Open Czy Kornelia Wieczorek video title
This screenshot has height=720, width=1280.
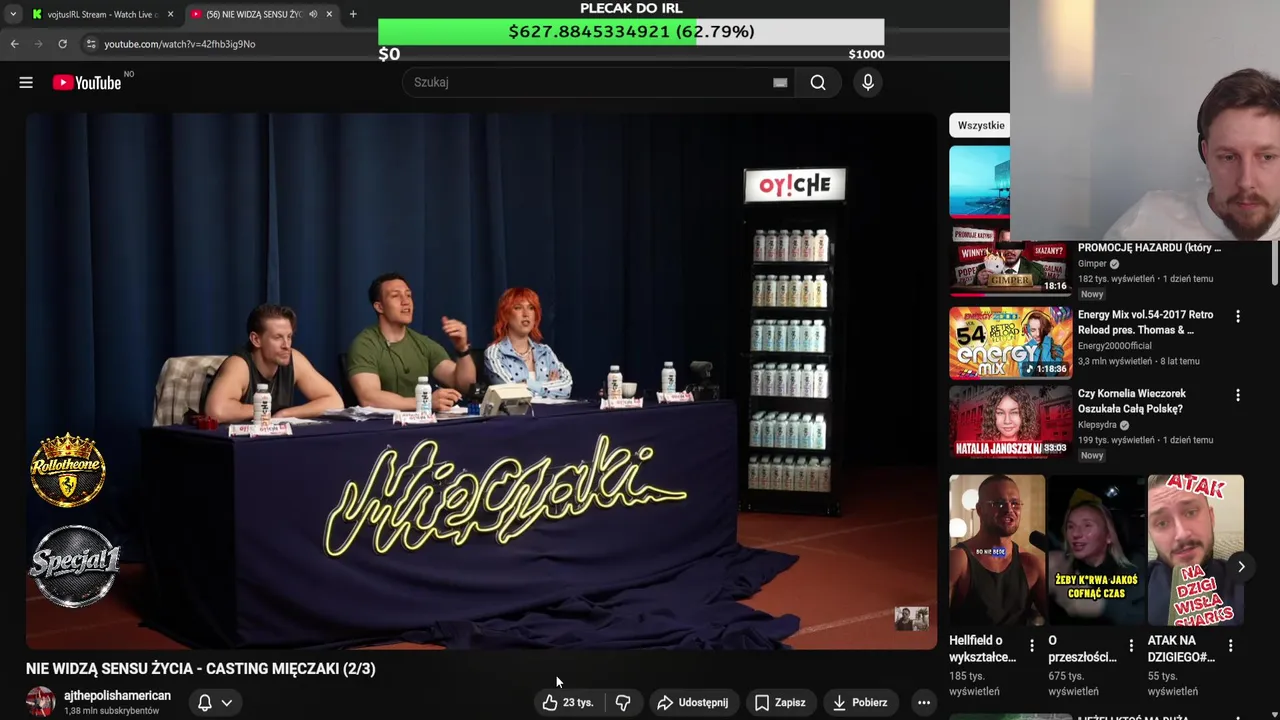tap(1131, 401)
